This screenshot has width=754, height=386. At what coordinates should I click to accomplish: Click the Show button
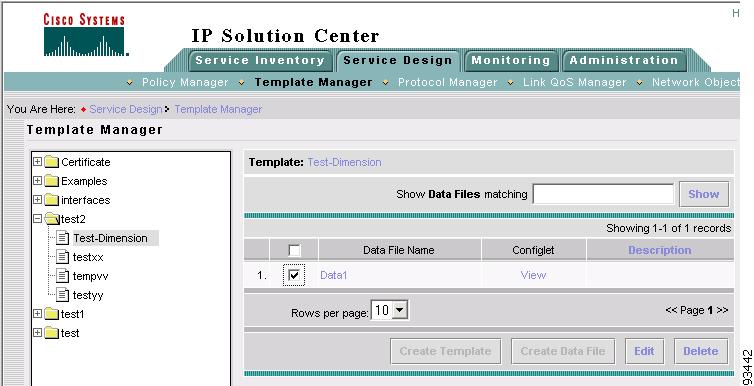tap(704, 194)
